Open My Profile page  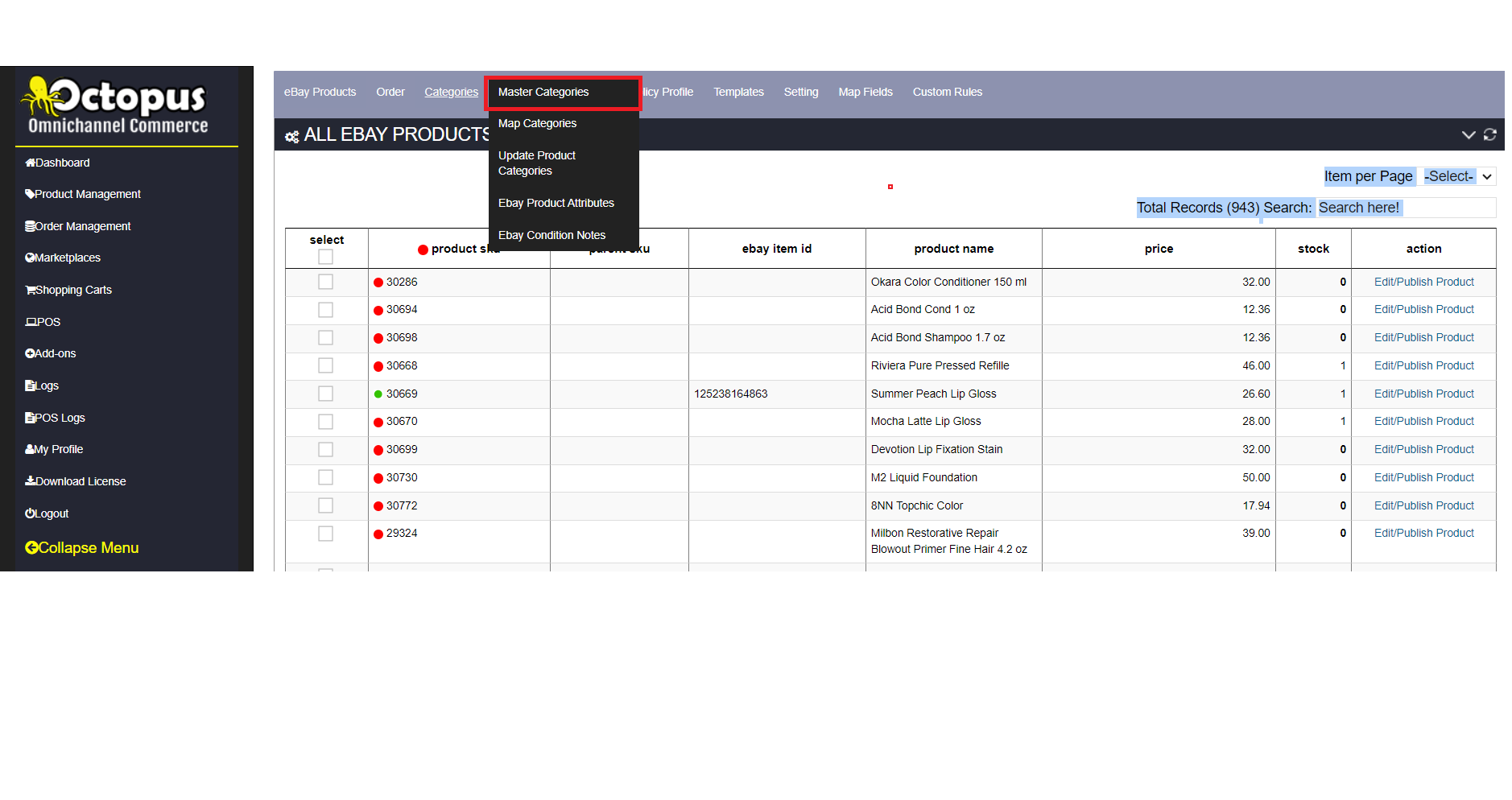tap(54, 449)
